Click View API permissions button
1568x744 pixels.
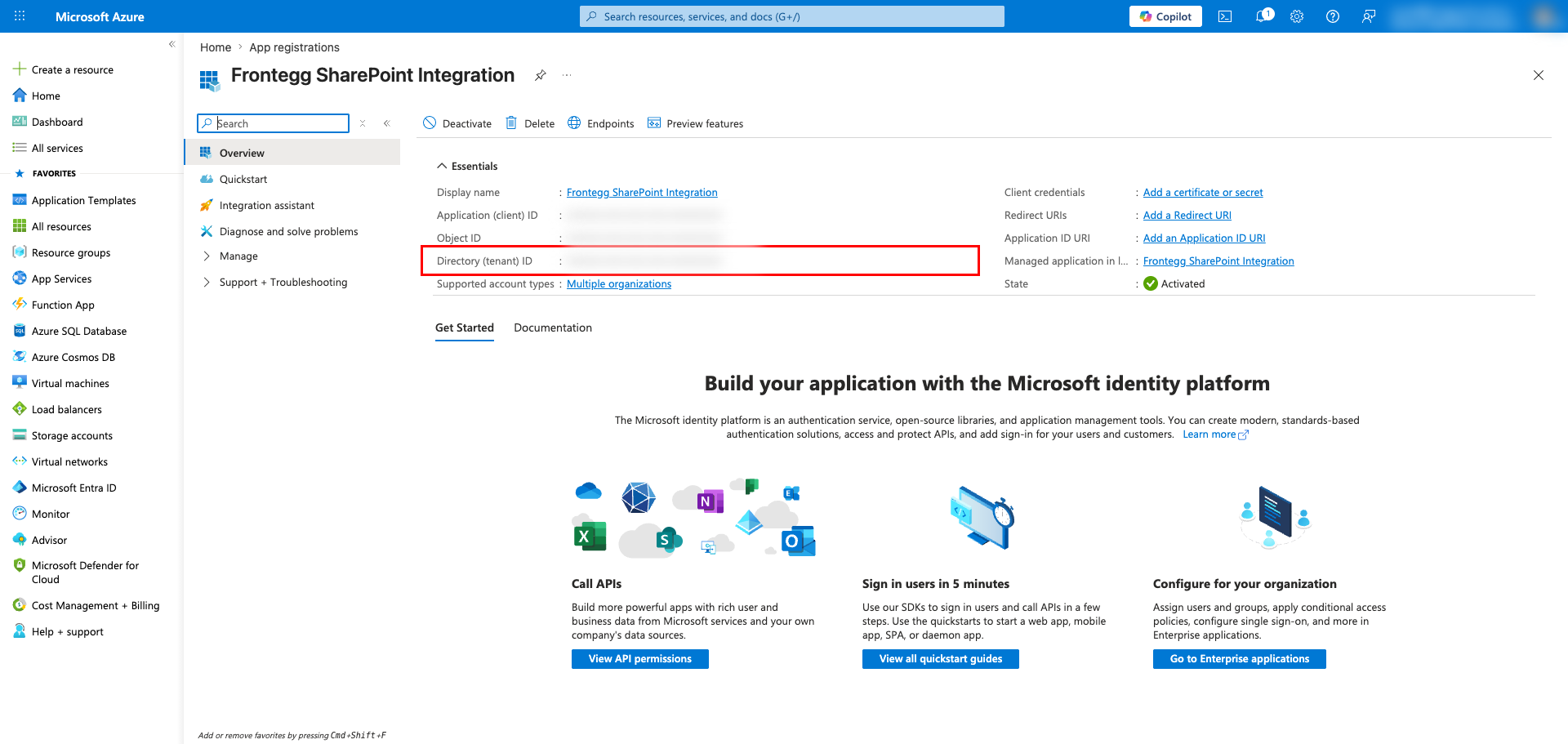pyautogui.click(x=640, y=659)
